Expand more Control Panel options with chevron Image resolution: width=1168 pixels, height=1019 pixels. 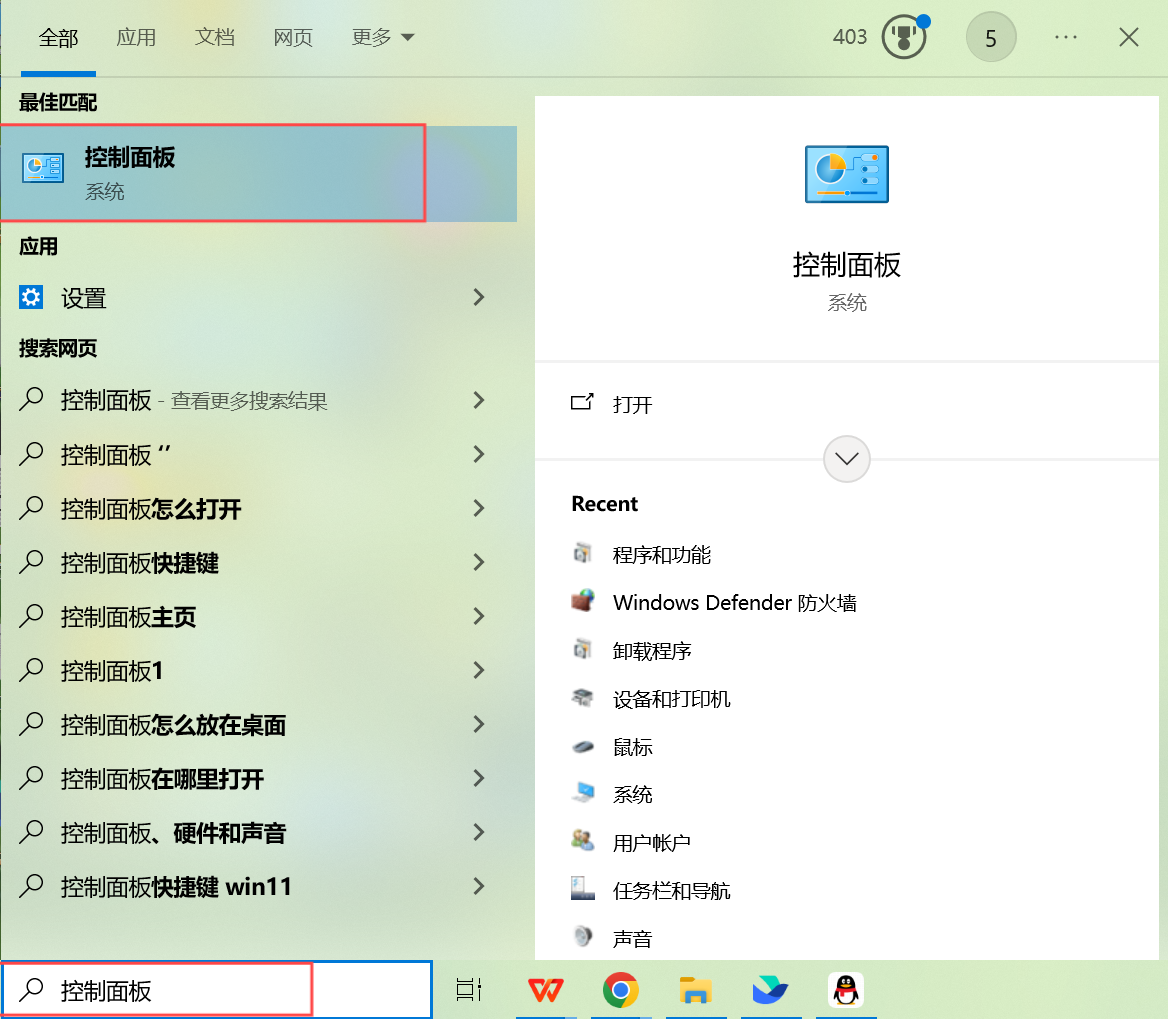coord(846,459)
